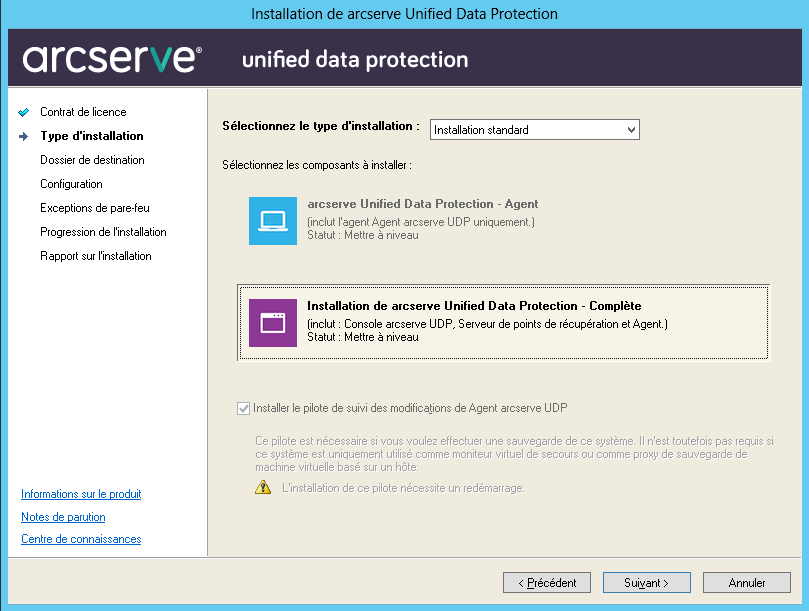This screenshot has width=809, height=611.
Task: Open 'Informations sur le produit' link
Action: [81, 494]
